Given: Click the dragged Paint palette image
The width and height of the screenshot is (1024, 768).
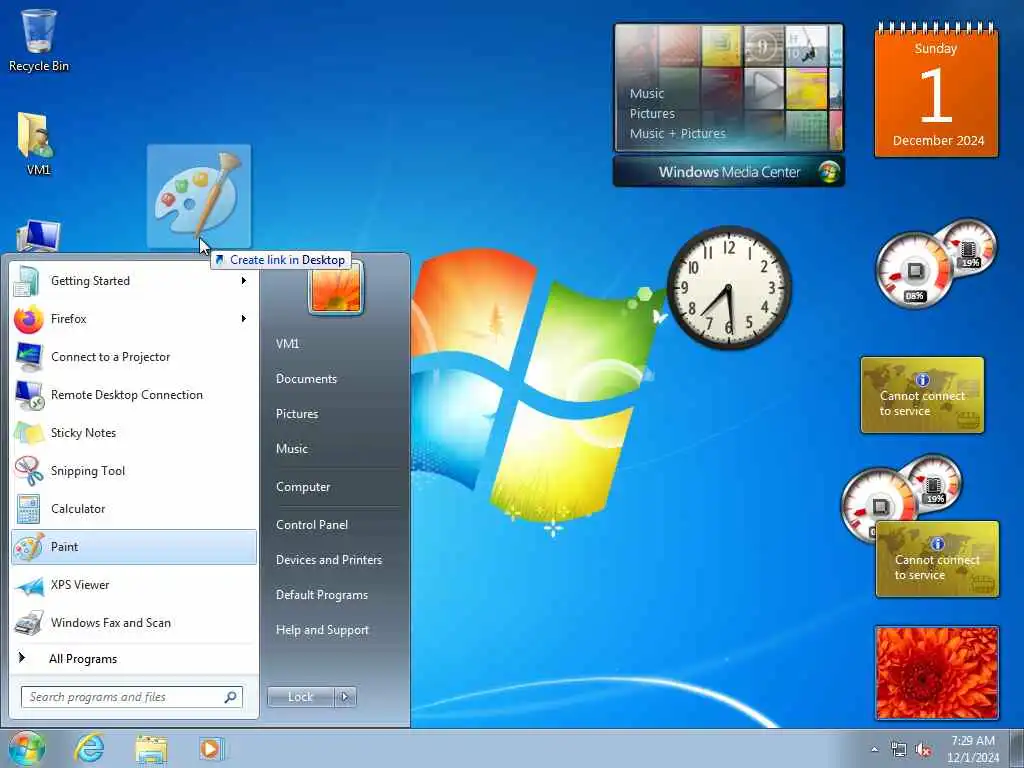Looking at the screenshot, I should point(199,196).
